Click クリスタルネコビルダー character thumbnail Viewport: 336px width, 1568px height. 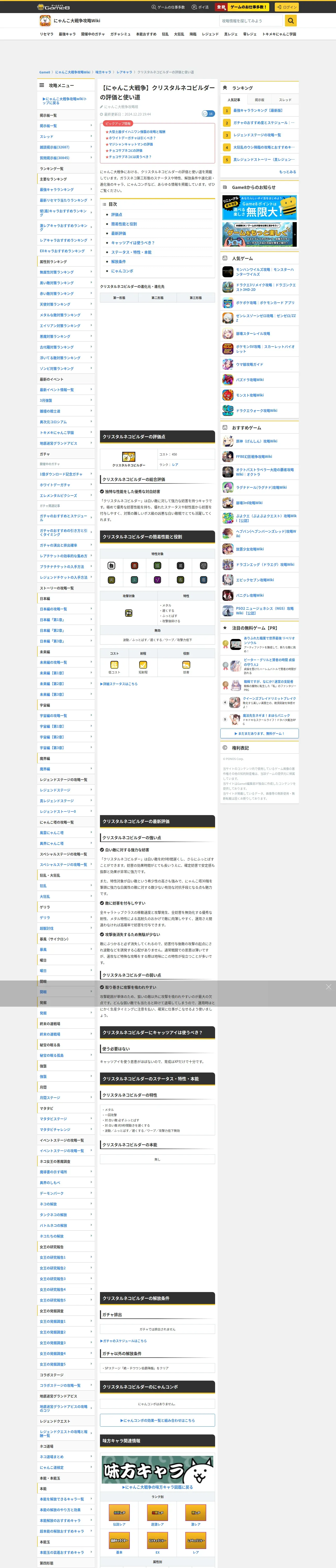129,457
